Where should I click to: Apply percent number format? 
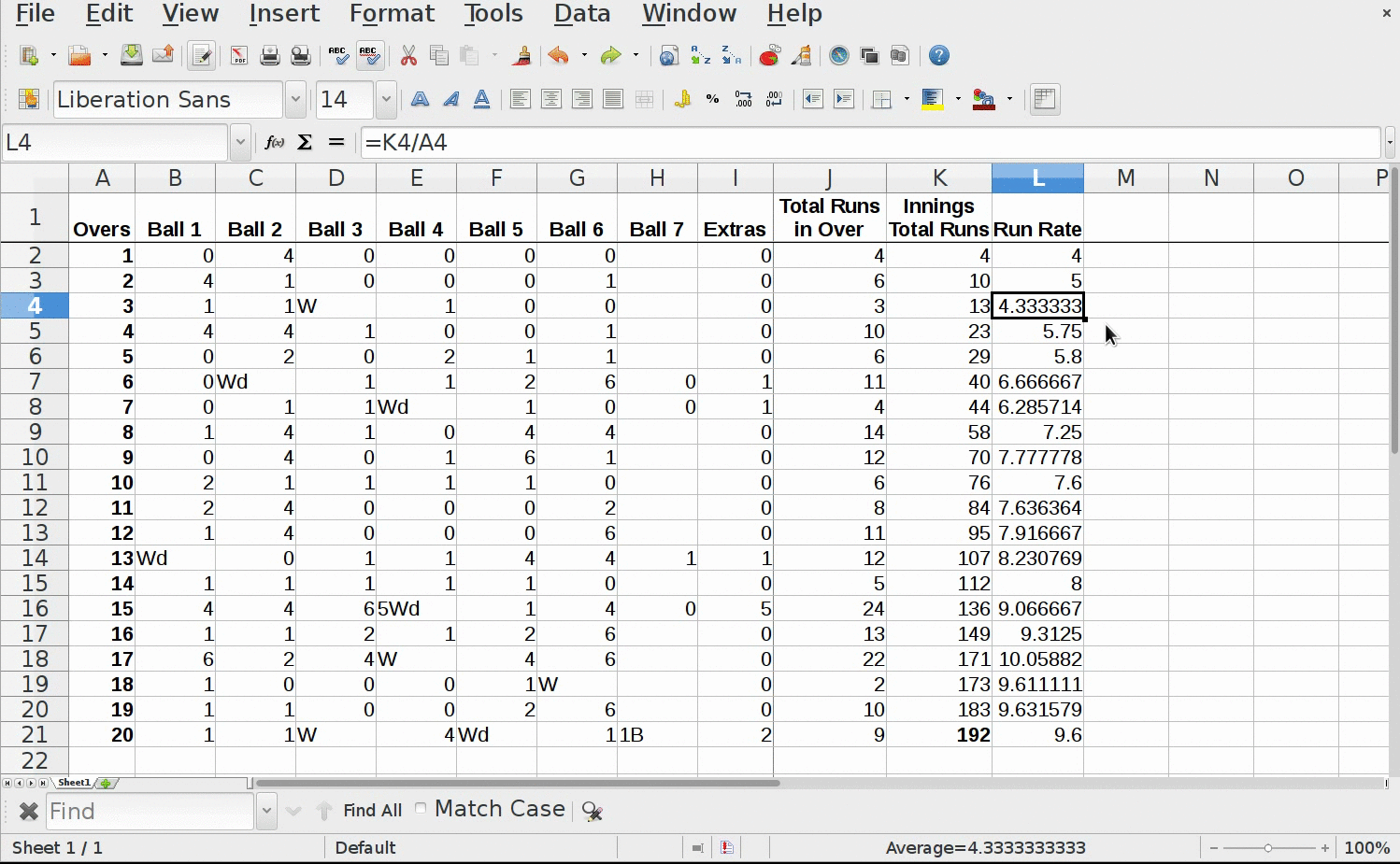pyautogui.click(x=713, y=100)
